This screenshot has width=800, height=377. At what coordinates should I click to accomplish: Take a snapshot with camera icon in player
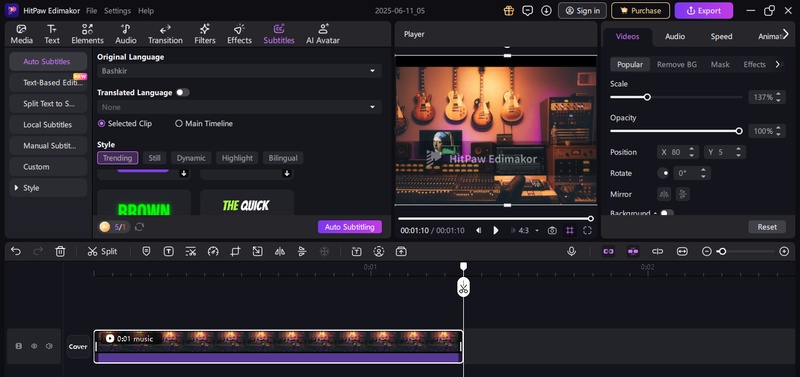click(552, 231)
